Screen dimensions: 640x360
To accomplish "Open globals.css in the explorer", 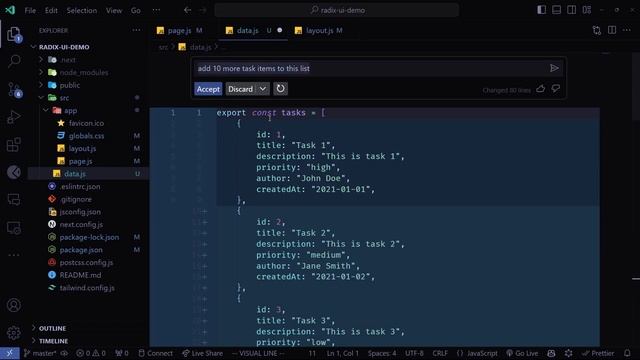I will coord(86,136).
